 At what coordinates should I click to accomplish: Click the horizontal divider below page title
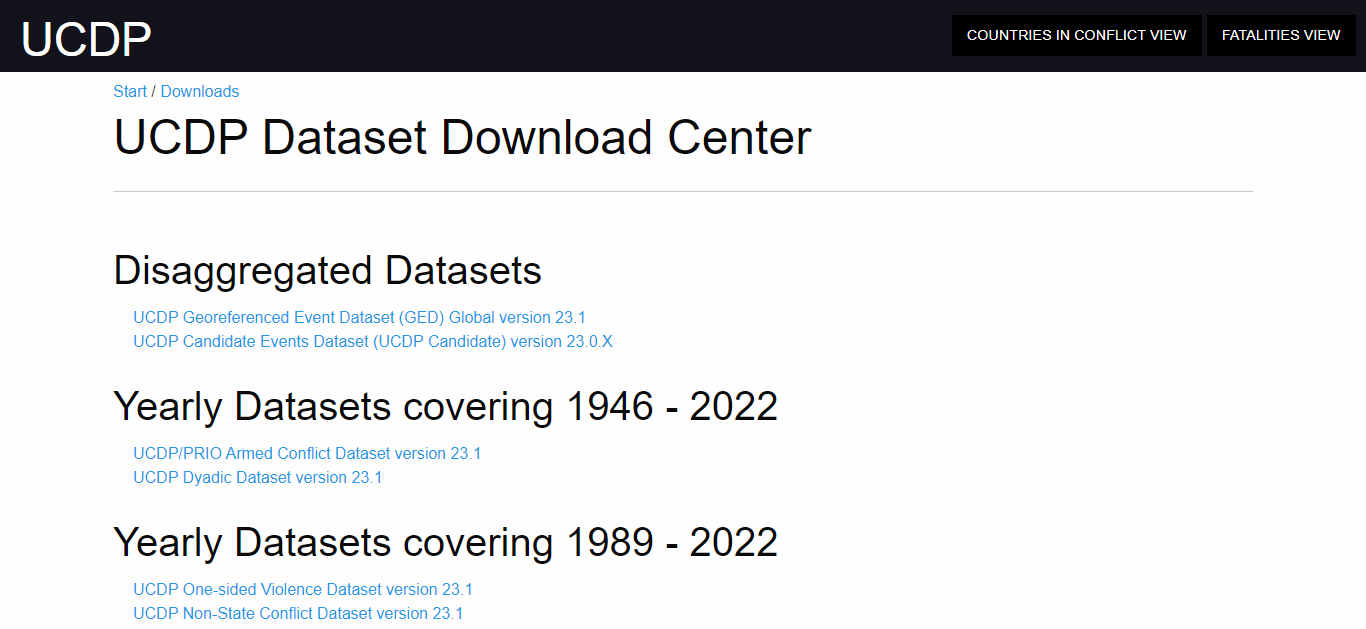click(x=682, y=191)
